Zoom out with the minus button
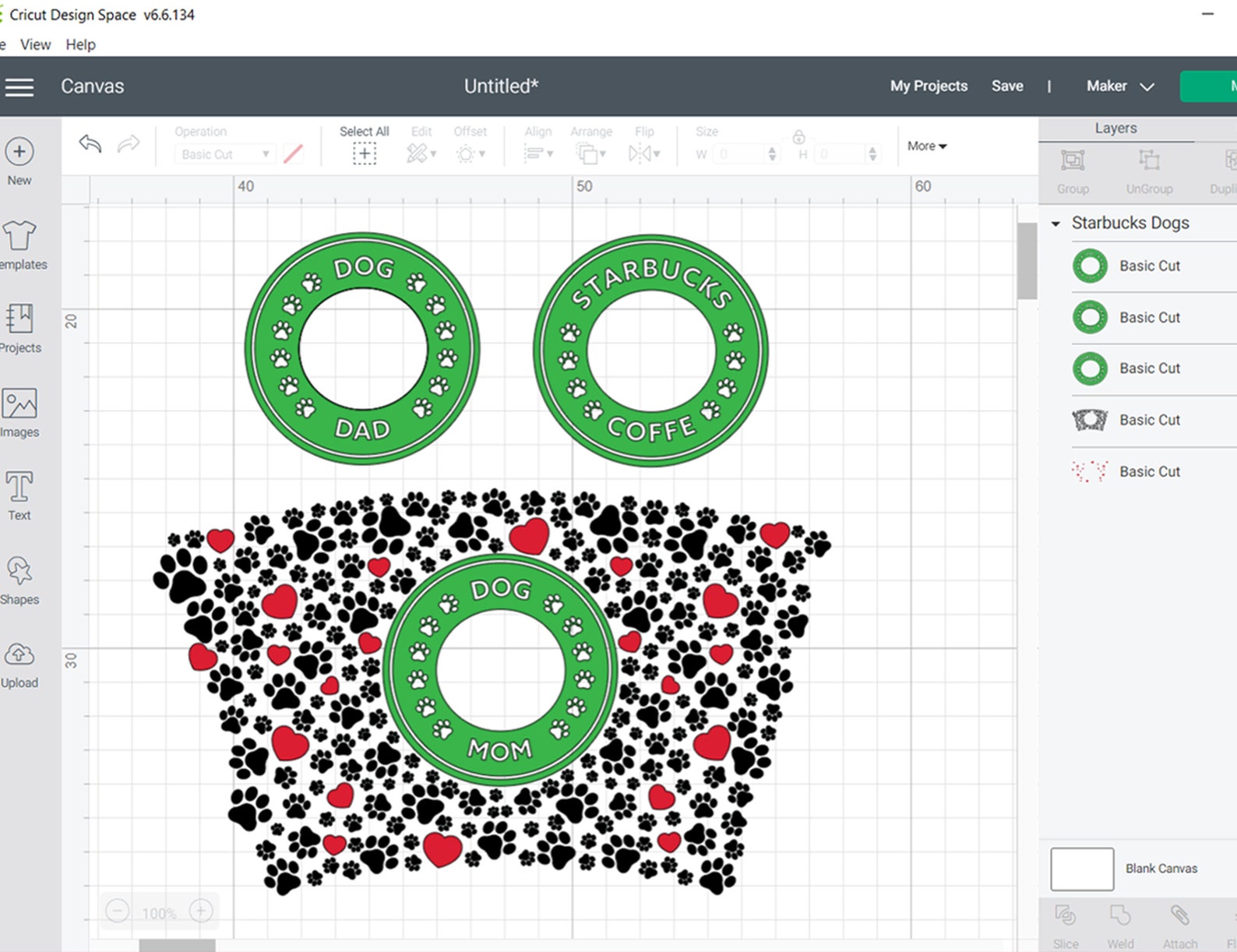The width and height of the screenshot is (1237, 952). [118, 911]
